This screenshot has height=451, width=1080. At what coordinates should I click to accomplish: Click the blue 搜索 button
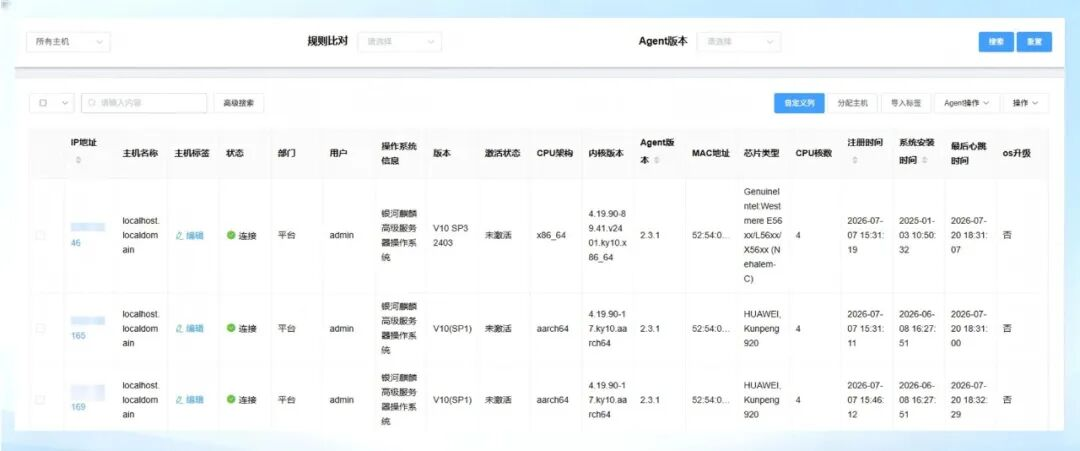(x=996, y=42)
